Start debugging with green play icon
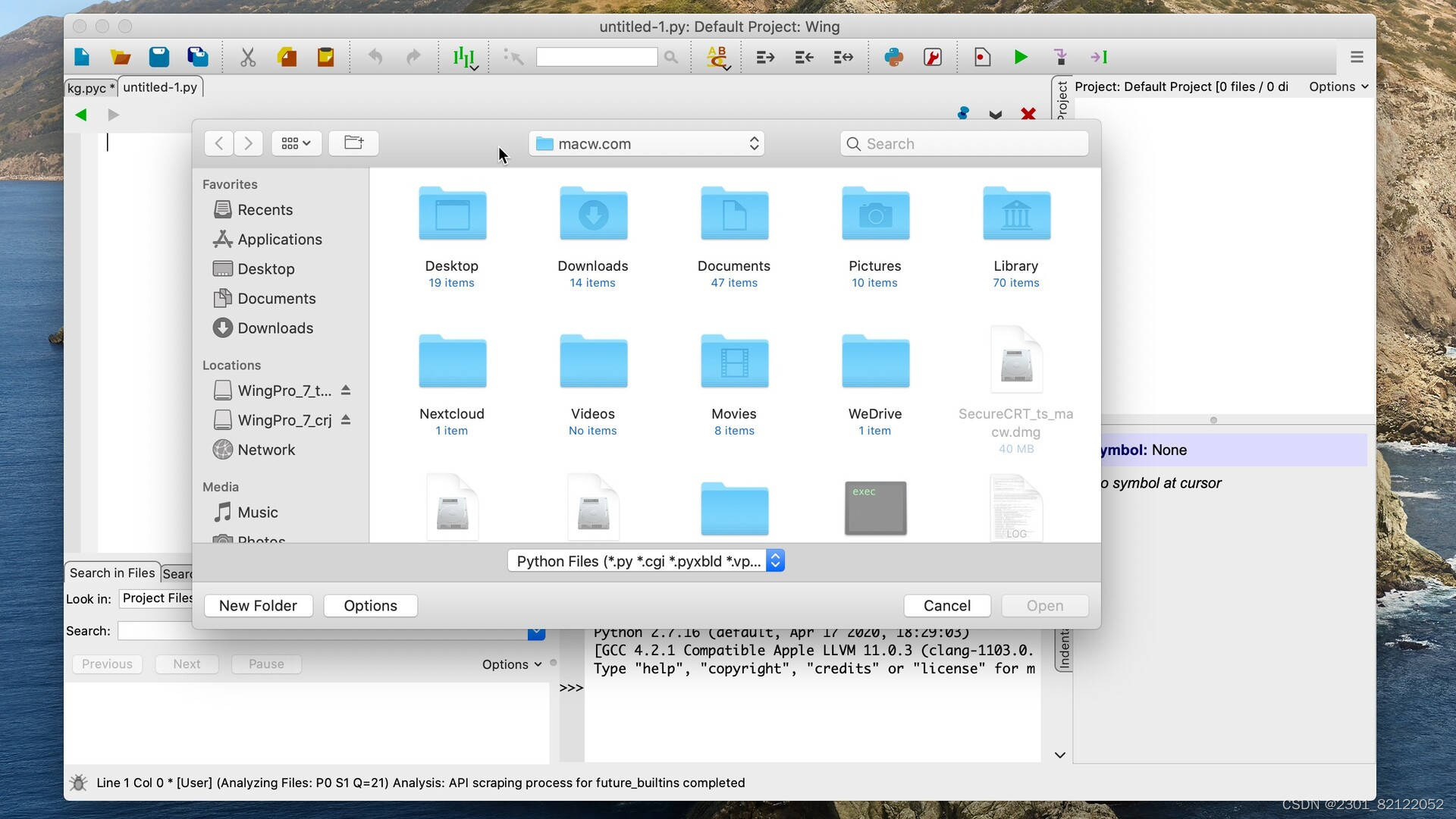 coord(1021,57)
